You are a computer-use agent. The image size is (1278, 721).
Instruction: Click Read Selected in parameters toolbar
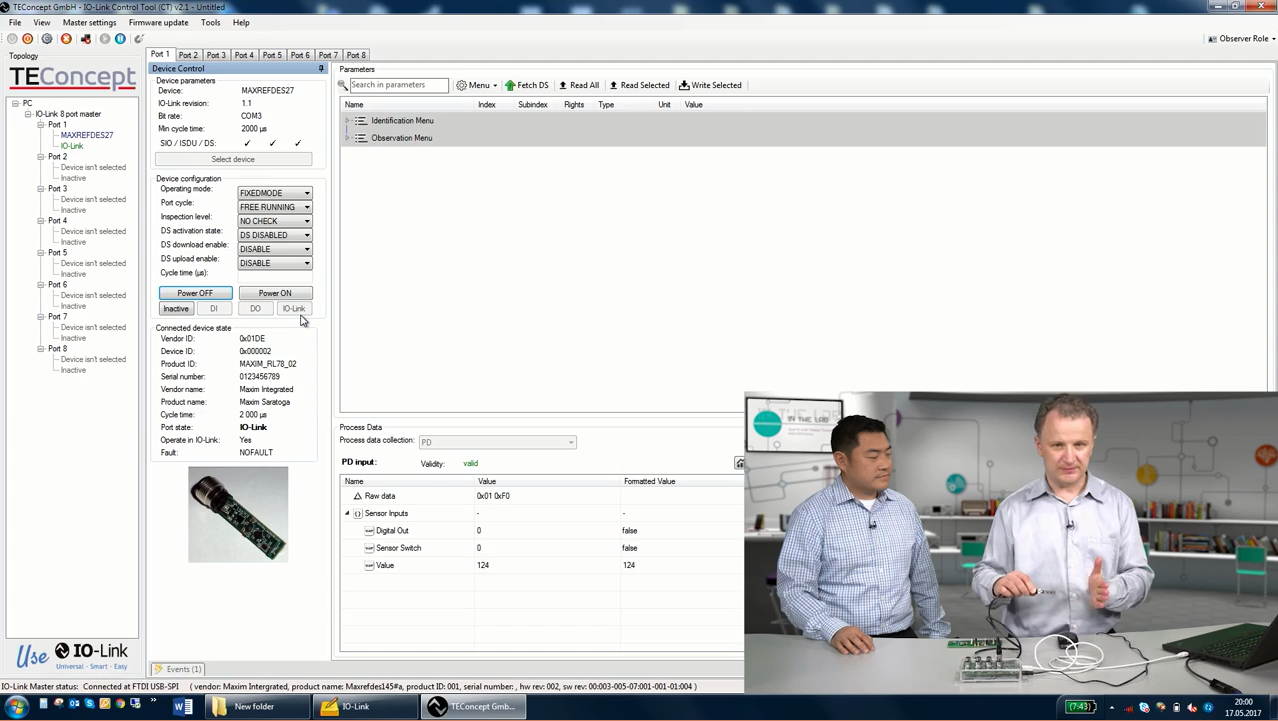639,85
